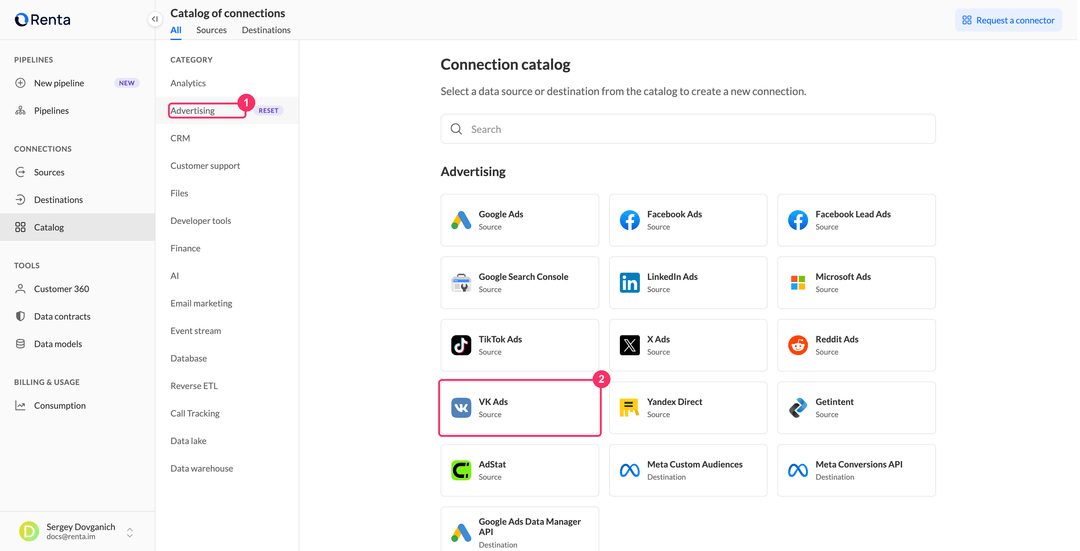Image resolution: width=1080 pixels, height=551 pixels.
Task: Click the Yandex Direct logo icon
Action: pos(630,408)
